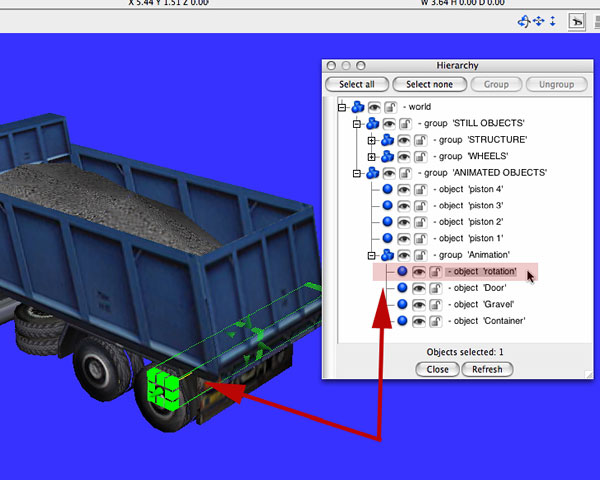The width and height of the screenshot is (600, 480).
Task: Toggle the hierarchy view toolbar button
Action: 577,21
